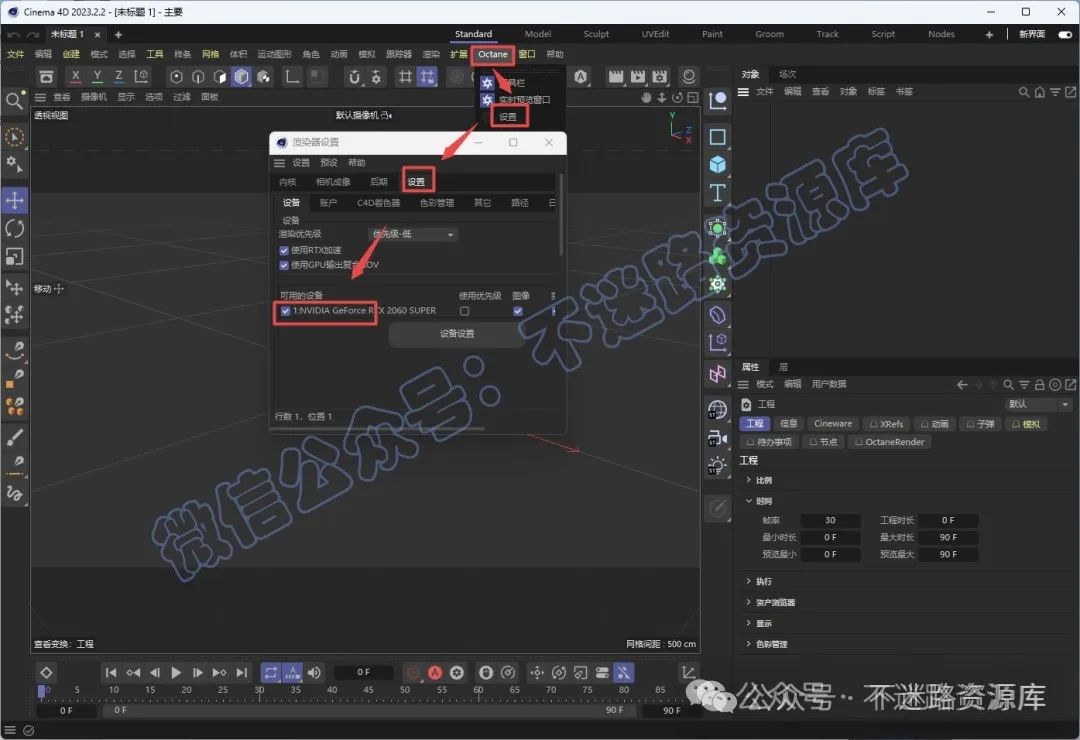Toggle the 使用RTX加速 checkbox

coord(284,250)
